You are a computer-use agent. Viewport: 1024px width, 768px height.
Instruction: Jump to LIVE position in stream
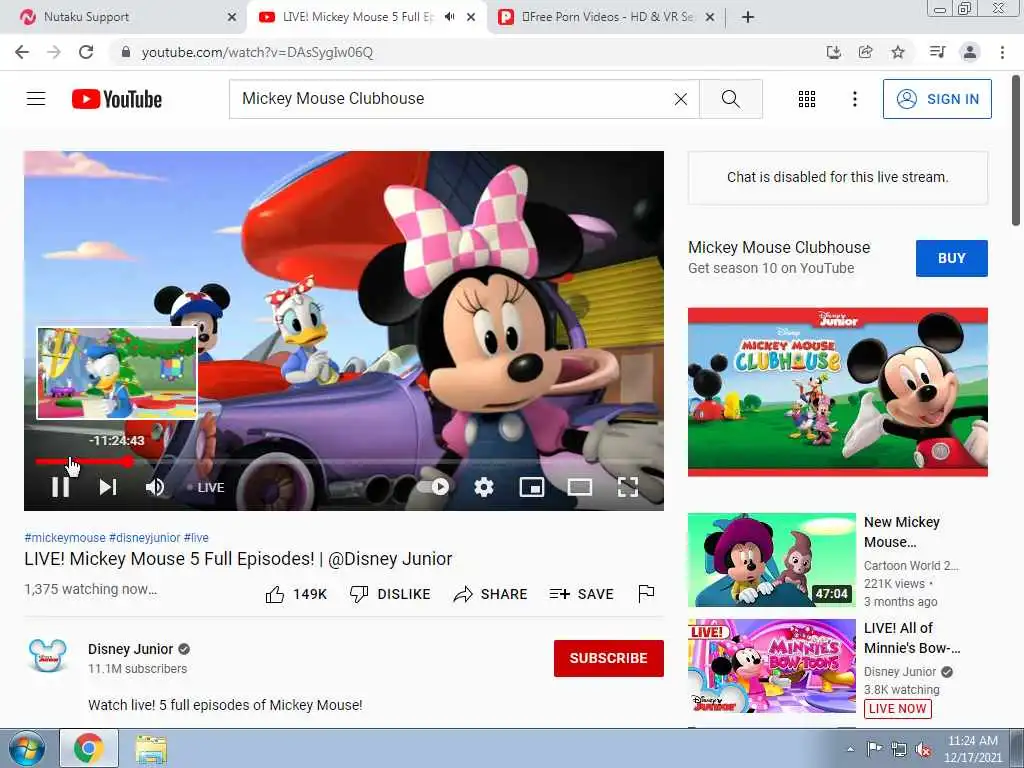206,488
